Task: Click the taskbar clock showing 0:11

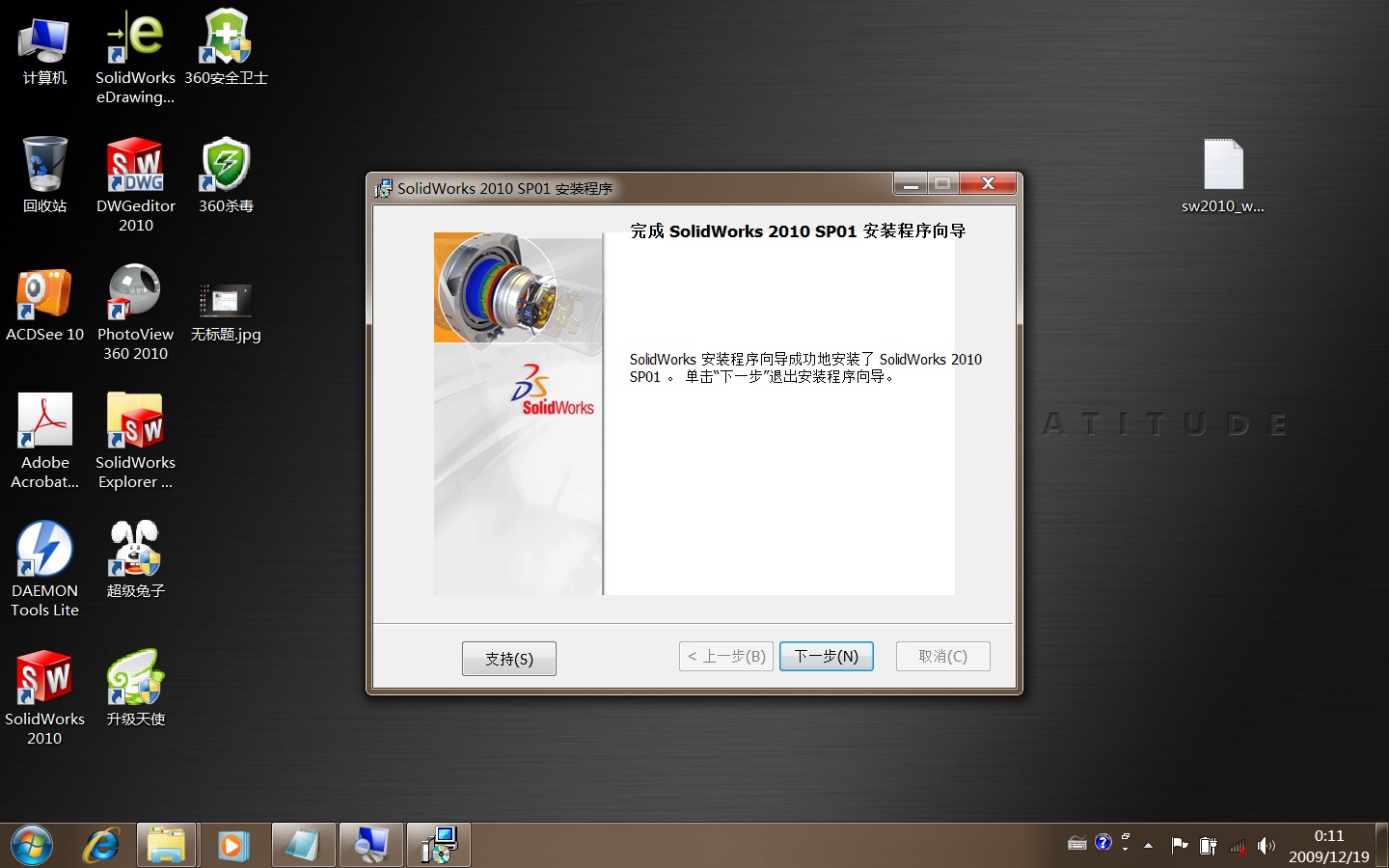Action: point(1329,836)
